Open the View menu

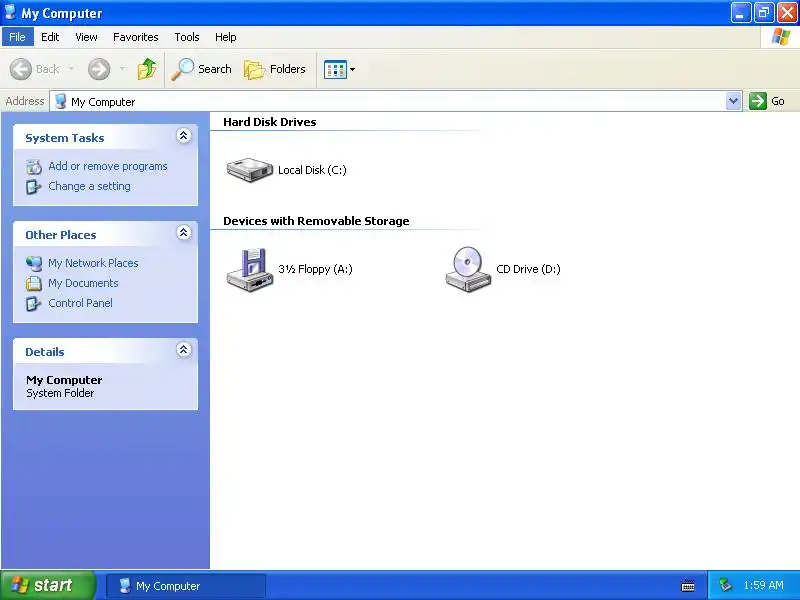tap(86, 37)
